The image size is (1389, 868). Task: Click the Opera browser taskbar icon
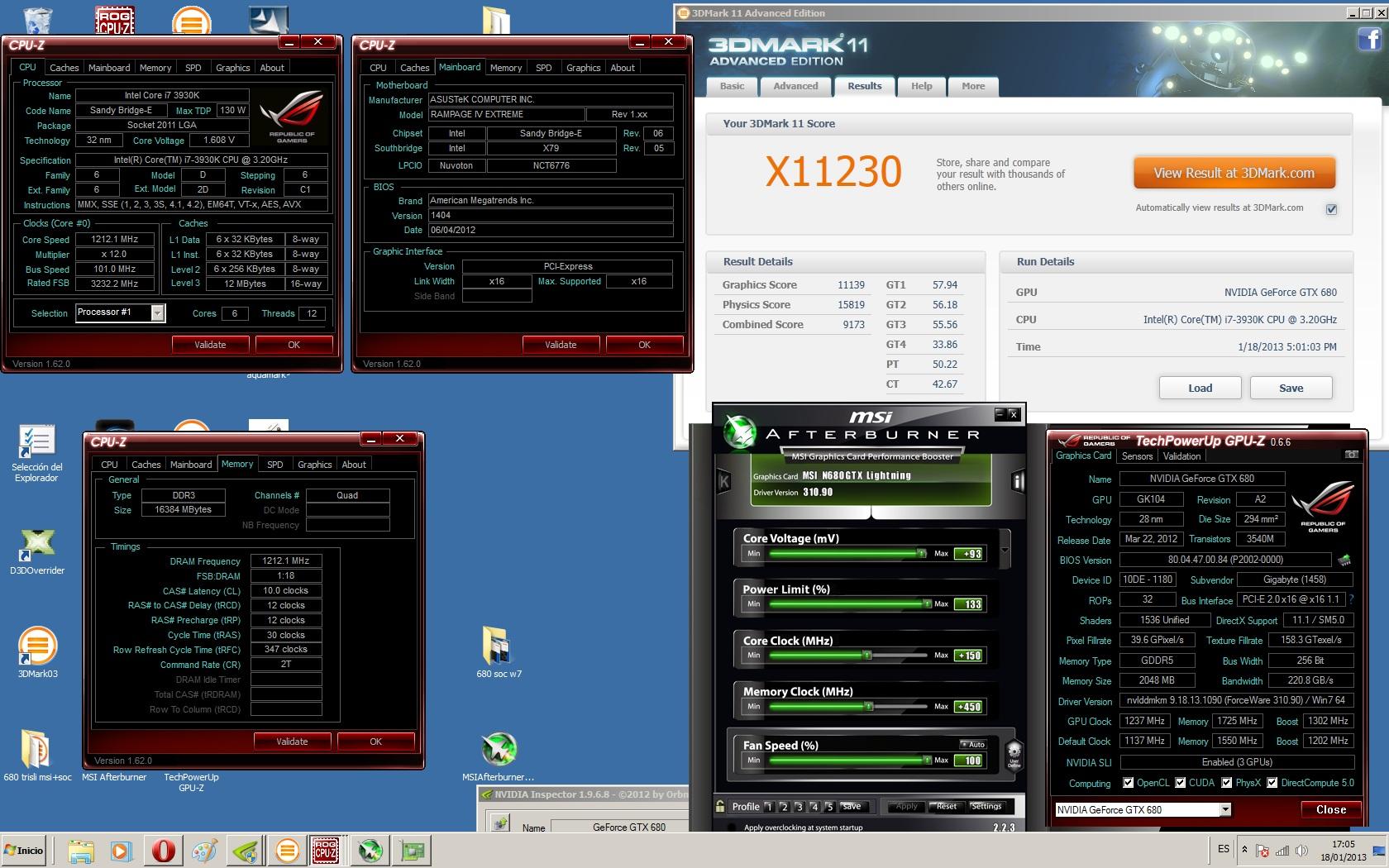click(x=163, y=850)
